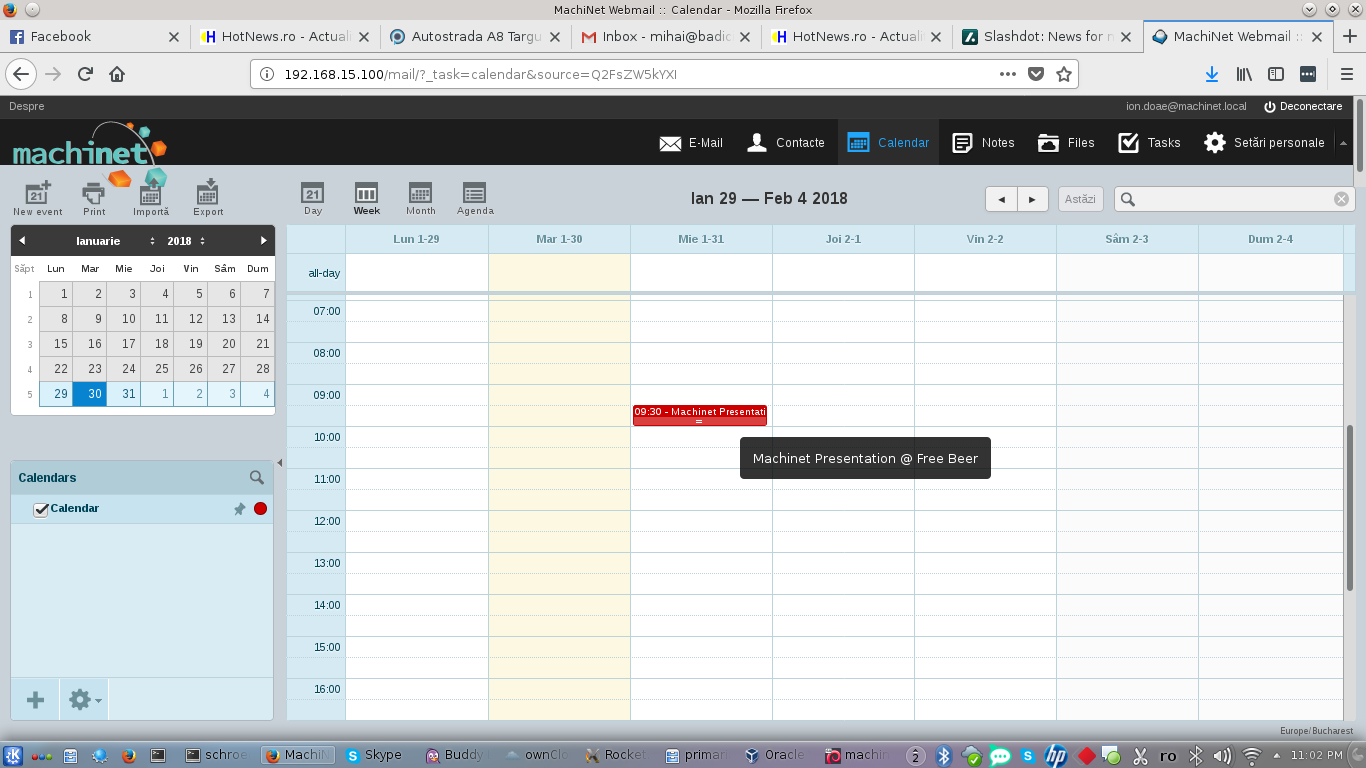1366x768 pixels.
Task: Go to the Tasks section
Action: tap(1149, 143)
